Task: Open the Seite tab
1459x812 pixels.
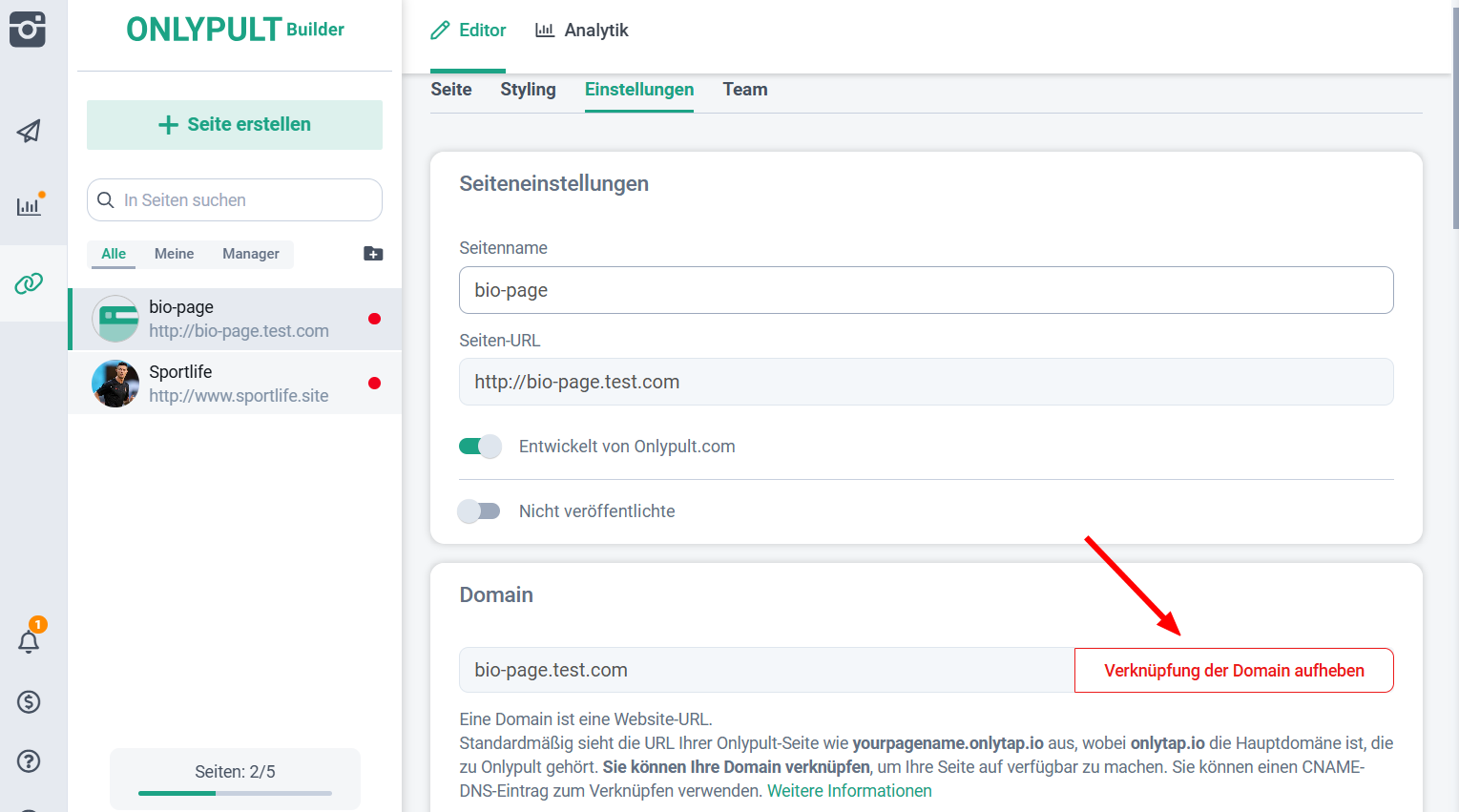Action: (450, 90)
